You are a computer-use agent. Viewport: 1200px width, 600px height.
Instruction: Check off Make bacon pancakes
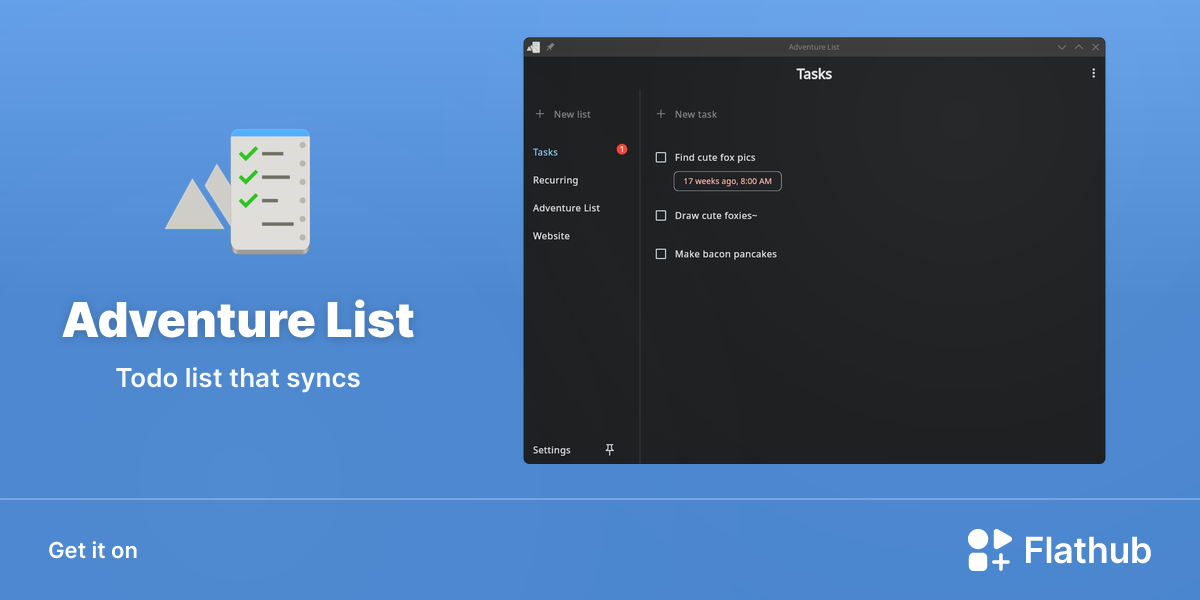(x=661, y=254)
